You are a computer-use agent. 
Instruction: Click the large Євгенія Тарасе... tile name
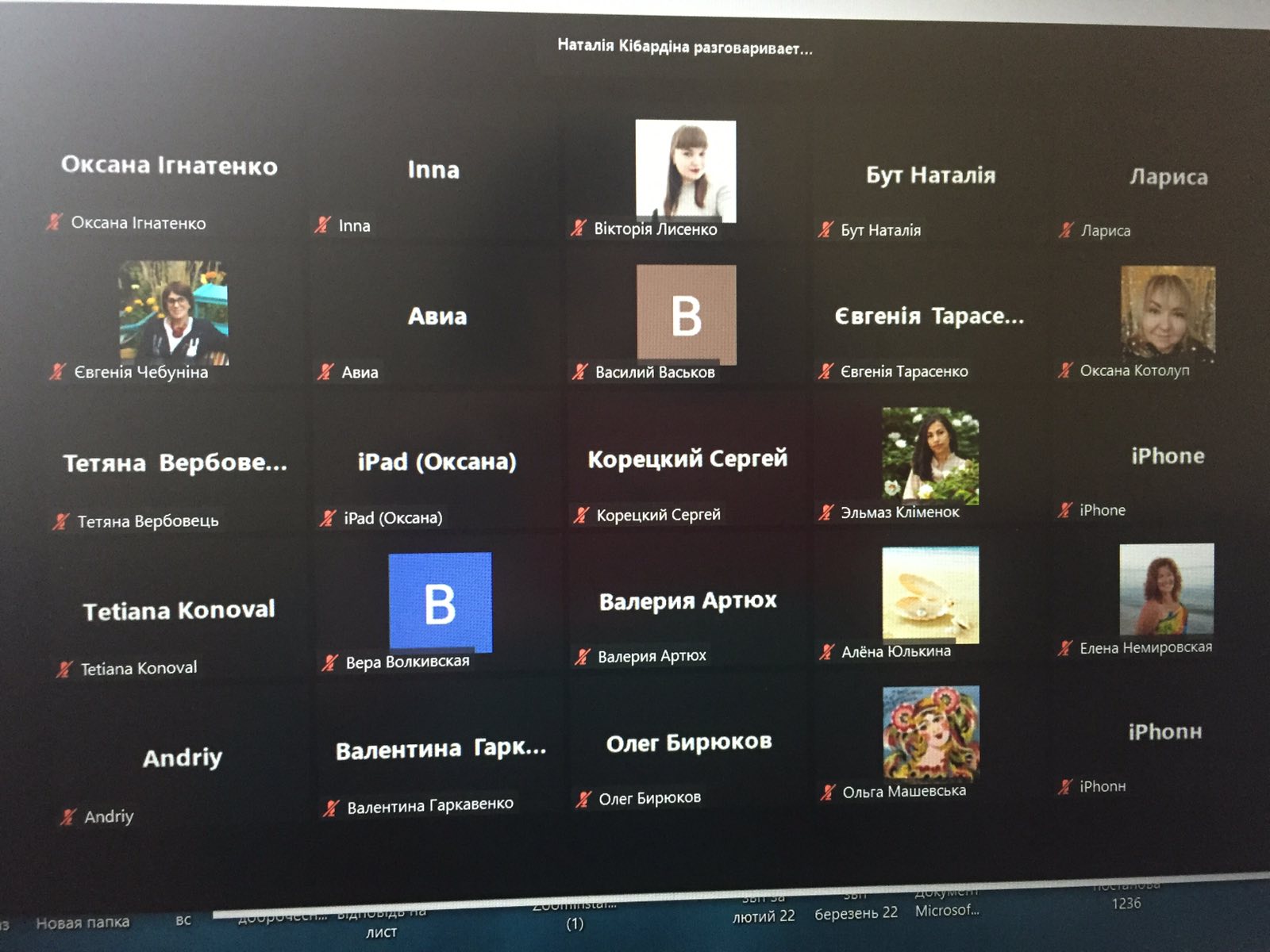(x=929, y=317)
